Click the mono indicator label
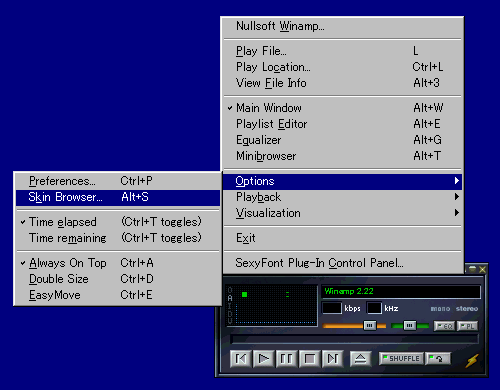Screen dimensions: 500x390 (x=440, y=309)
